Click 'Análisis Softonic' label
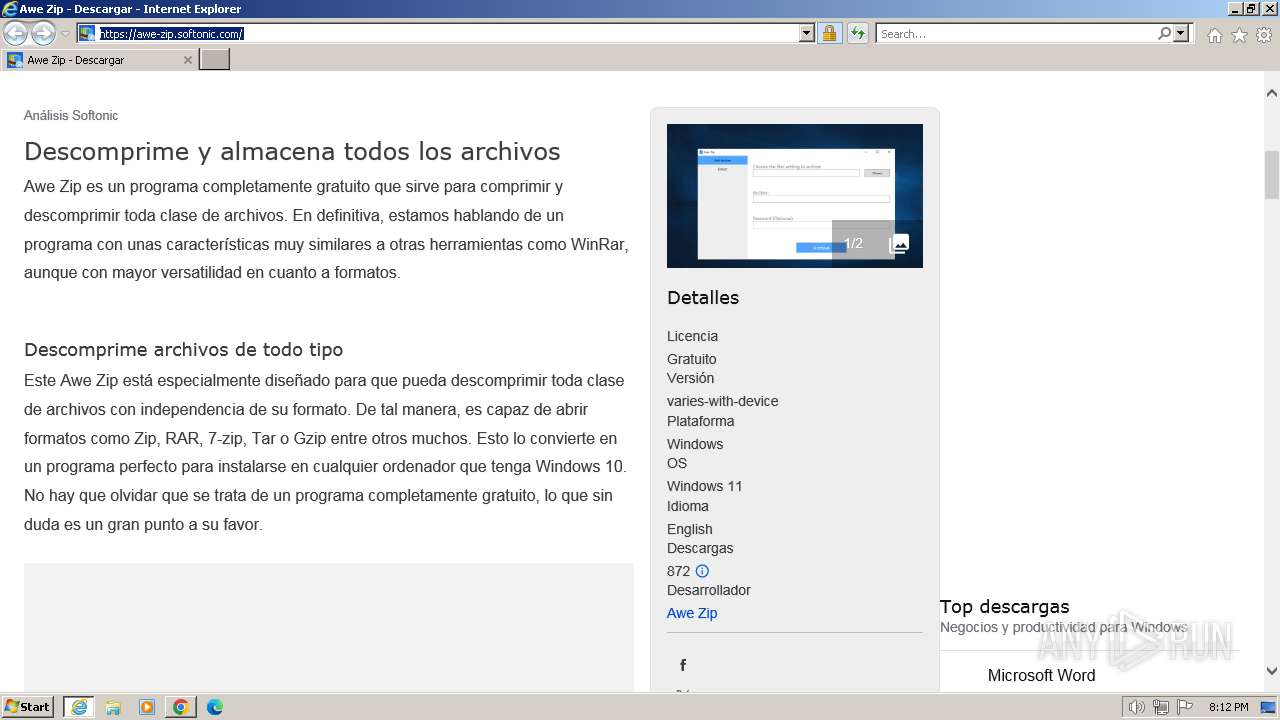Image resolution: width=1280 pixels, height=720 pixels. [x=71, y=115]
